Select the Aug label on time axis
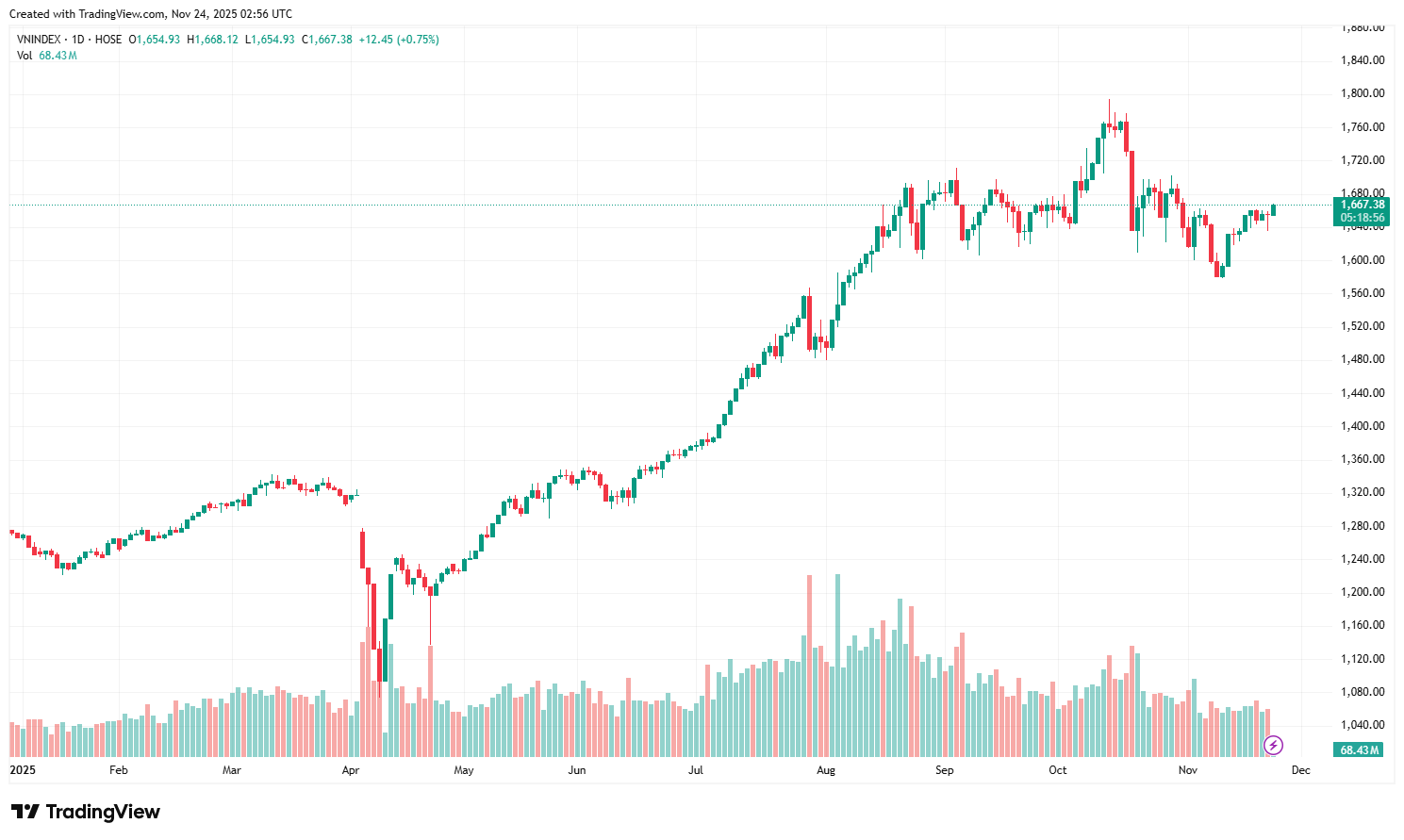Screen dimensions: 1404x840 pos(826,770)
